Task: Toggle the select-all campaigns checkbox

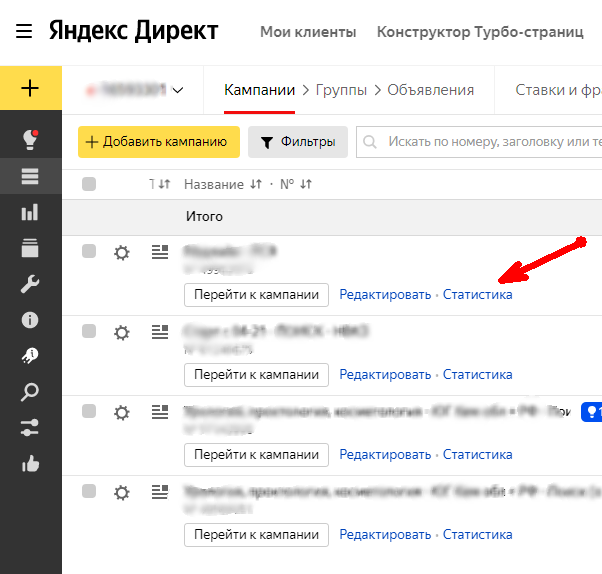Action: pyautogui.click(x=89, y=184)
